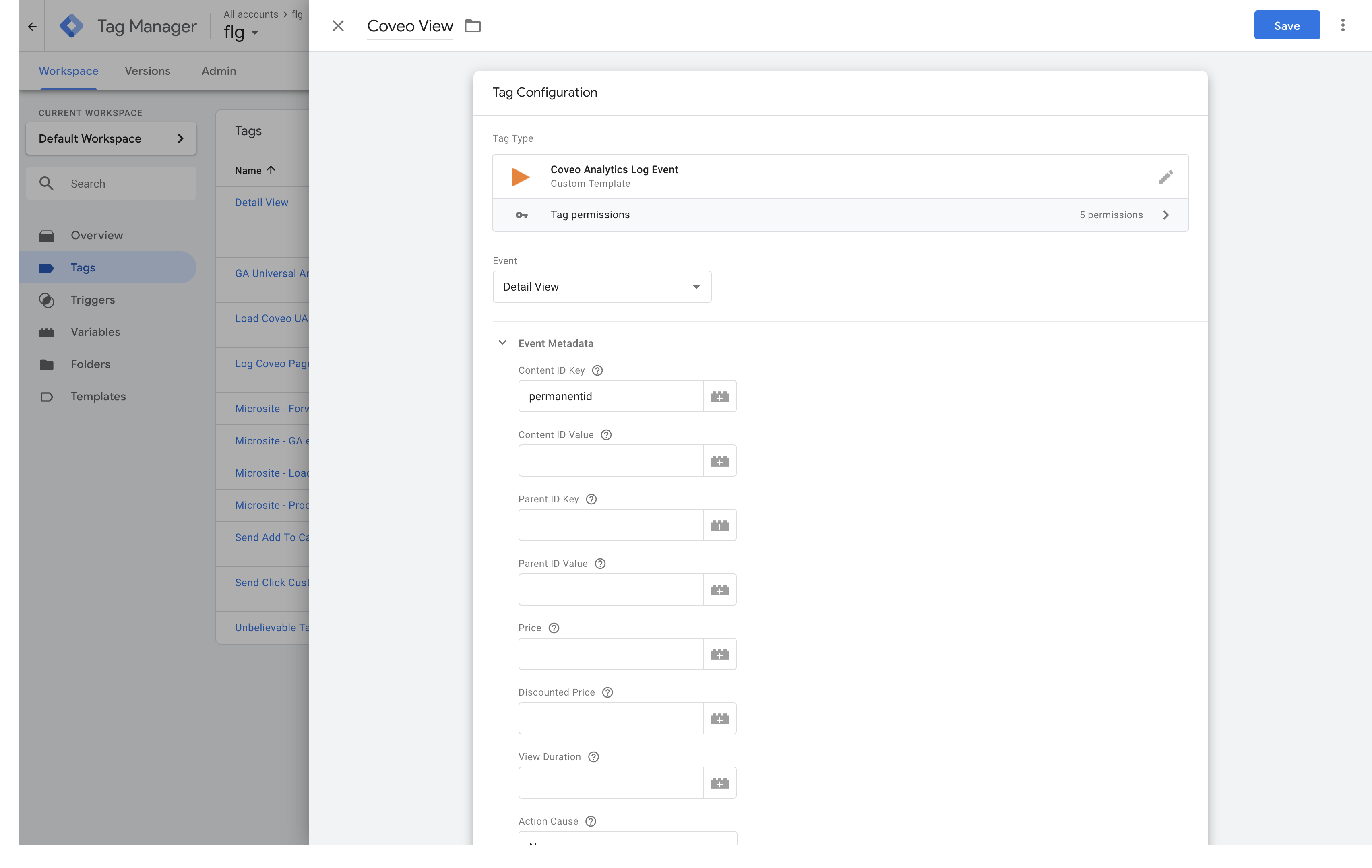
Task: Open the Microsite - GA tag link
Action: pos(272,441)
